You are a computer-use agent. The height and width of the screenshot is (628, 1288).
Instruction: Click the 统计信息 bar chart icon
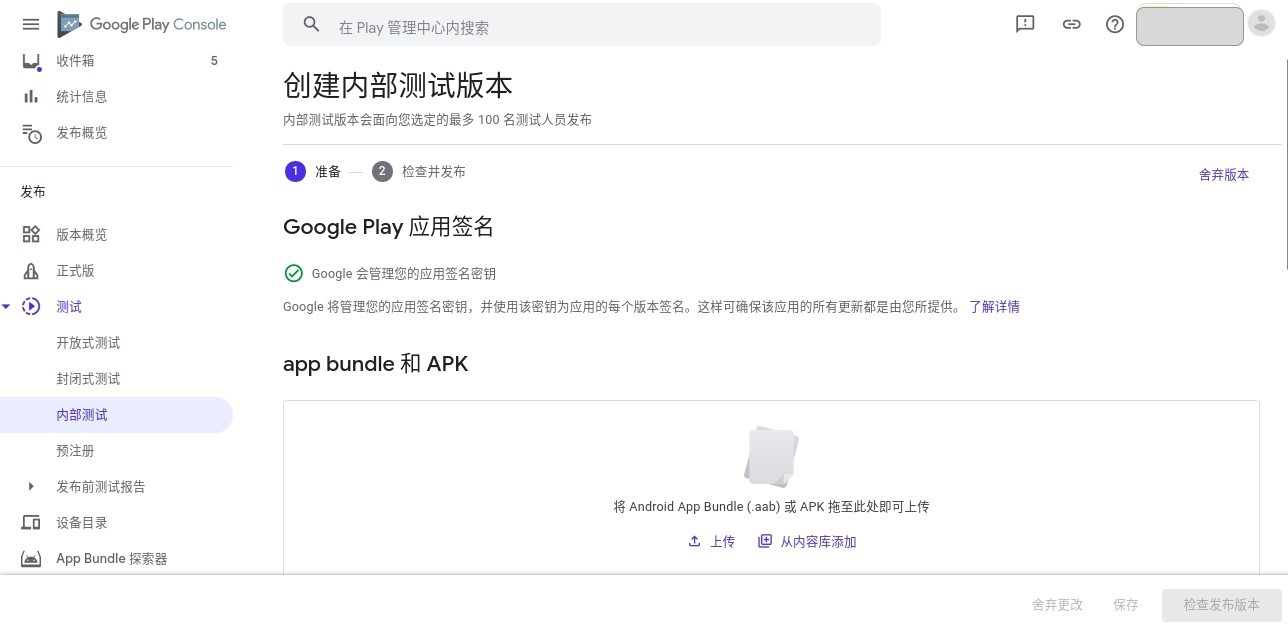point(31,97)
